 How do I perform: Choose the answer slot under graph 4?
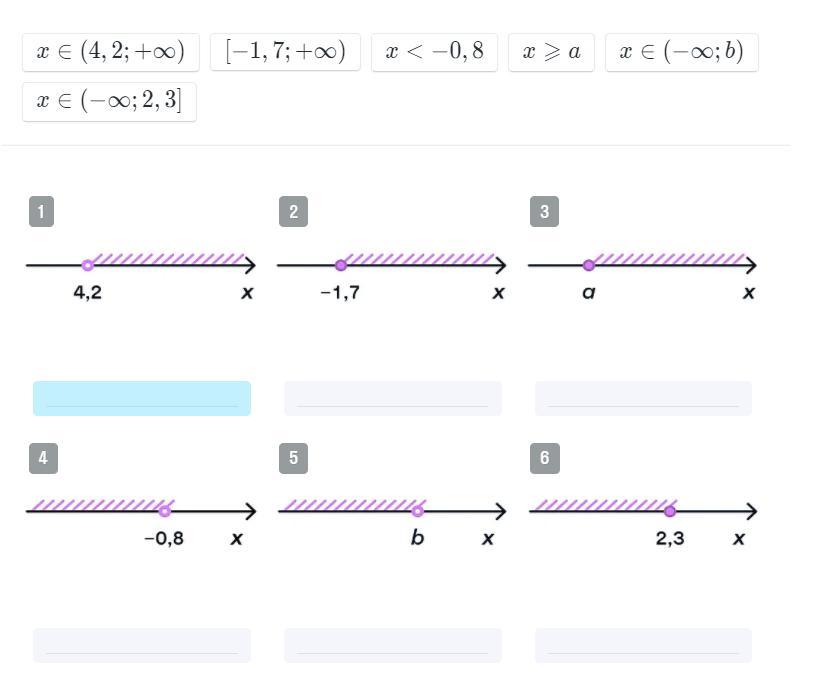coord(142,645)
